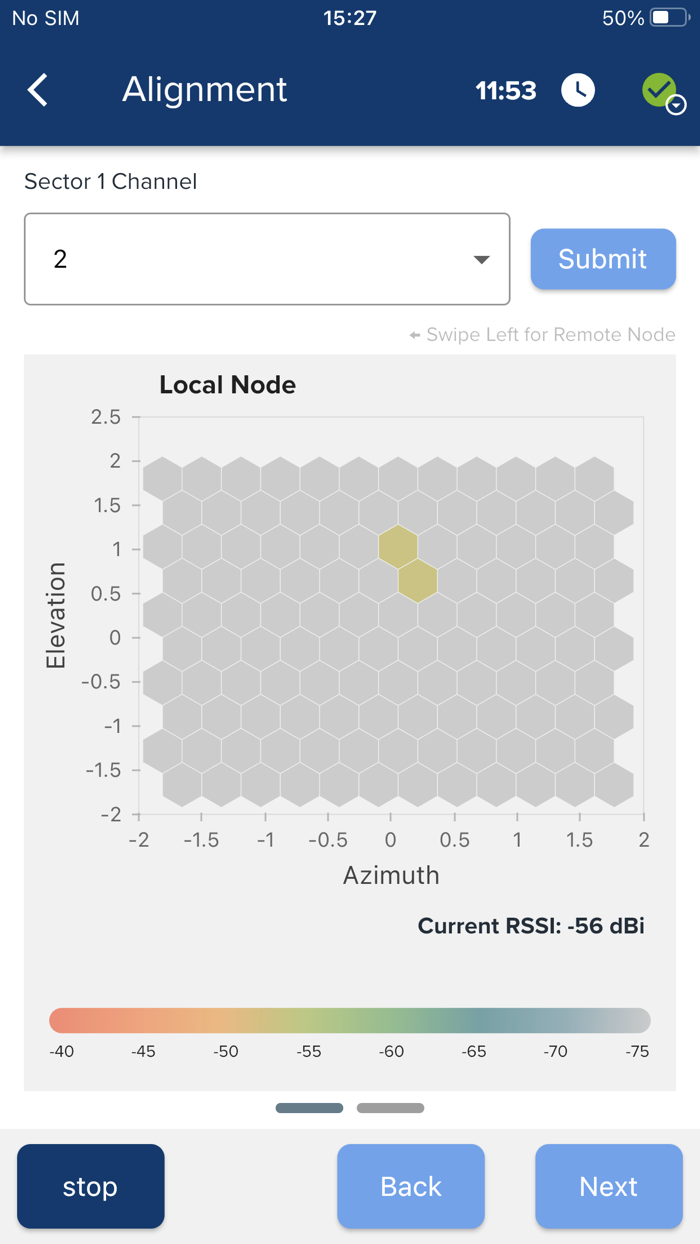Tap the Current RSSI reading
This screenshot has width=700, height=1244.
(x=531, y=926)
